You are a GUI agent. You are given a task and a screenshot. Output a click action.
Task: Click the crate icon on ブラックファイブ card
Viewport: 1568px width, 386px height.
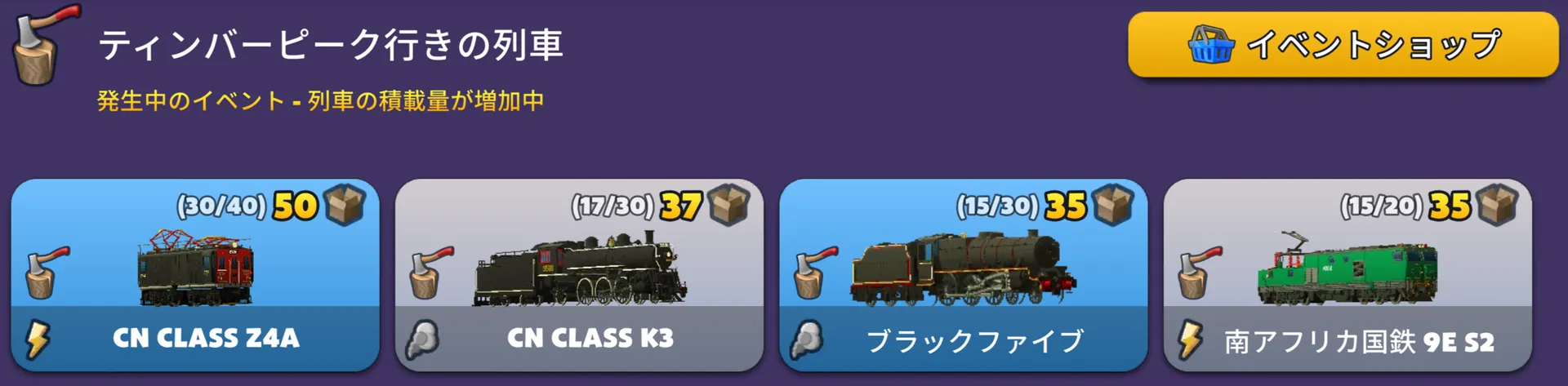pos(1114,204)
